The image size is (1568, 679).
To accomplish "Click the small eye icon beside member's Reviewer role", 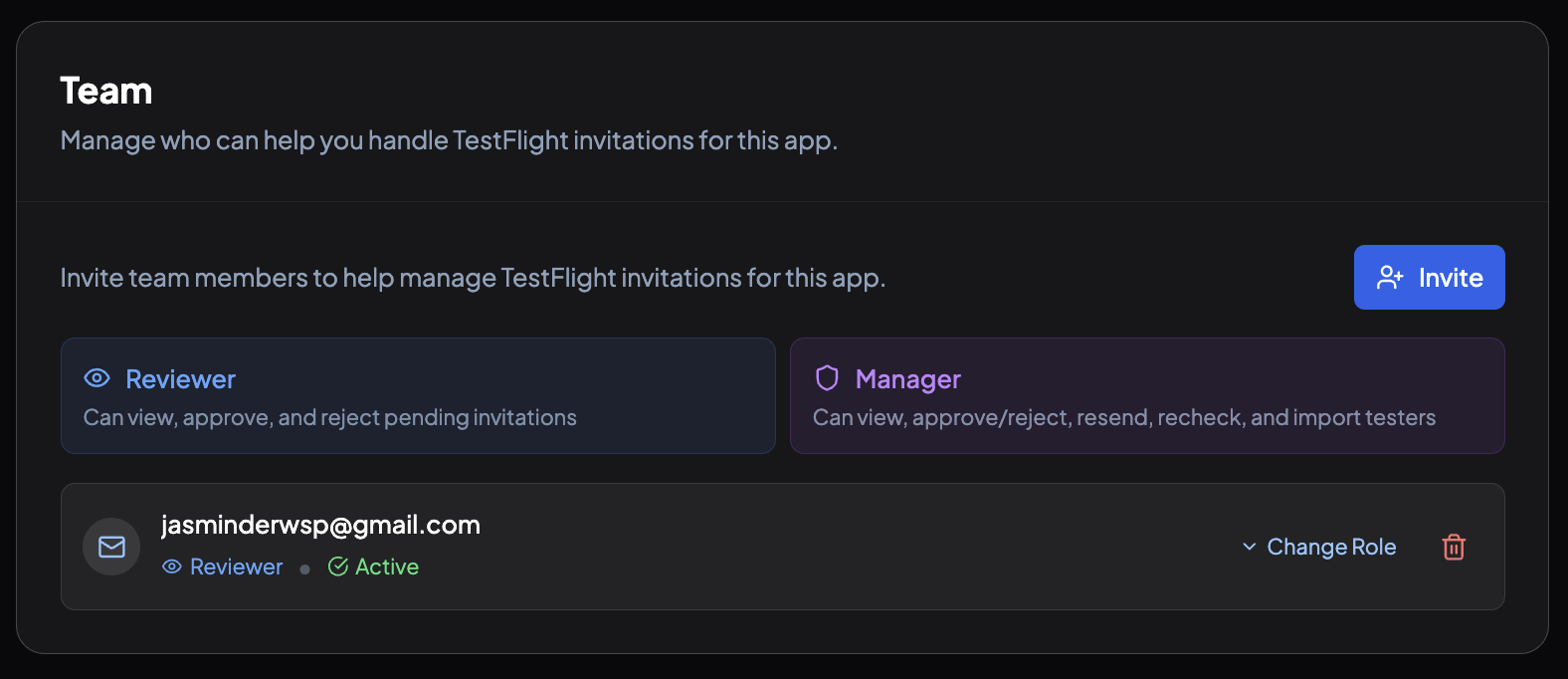I will pos(172,566).
